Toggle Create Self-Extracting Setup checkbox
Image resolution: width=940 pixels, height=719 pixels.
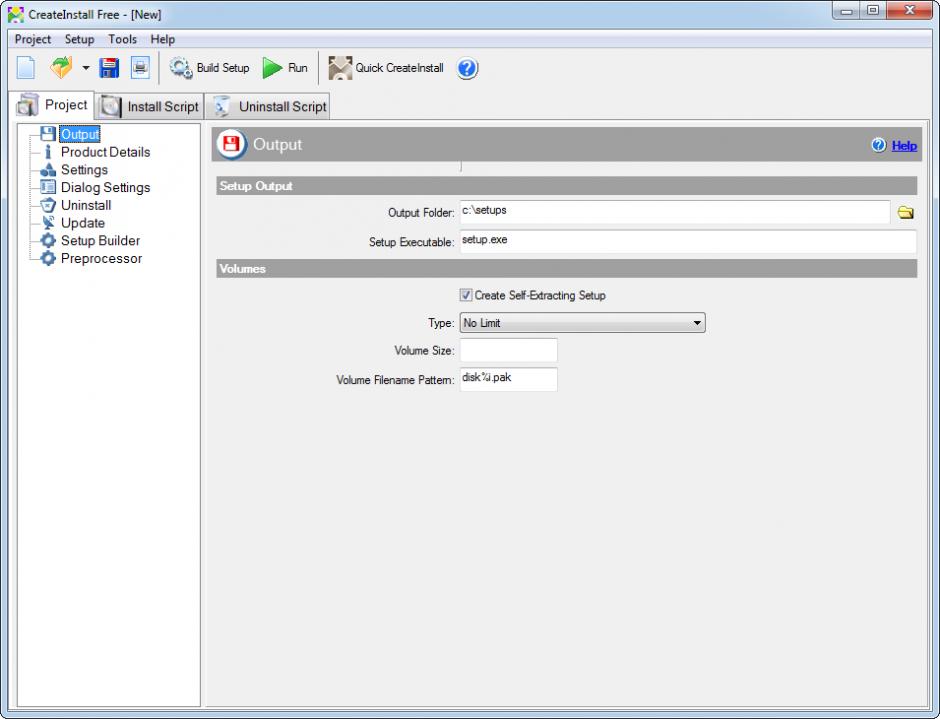(x=466, y=295)
